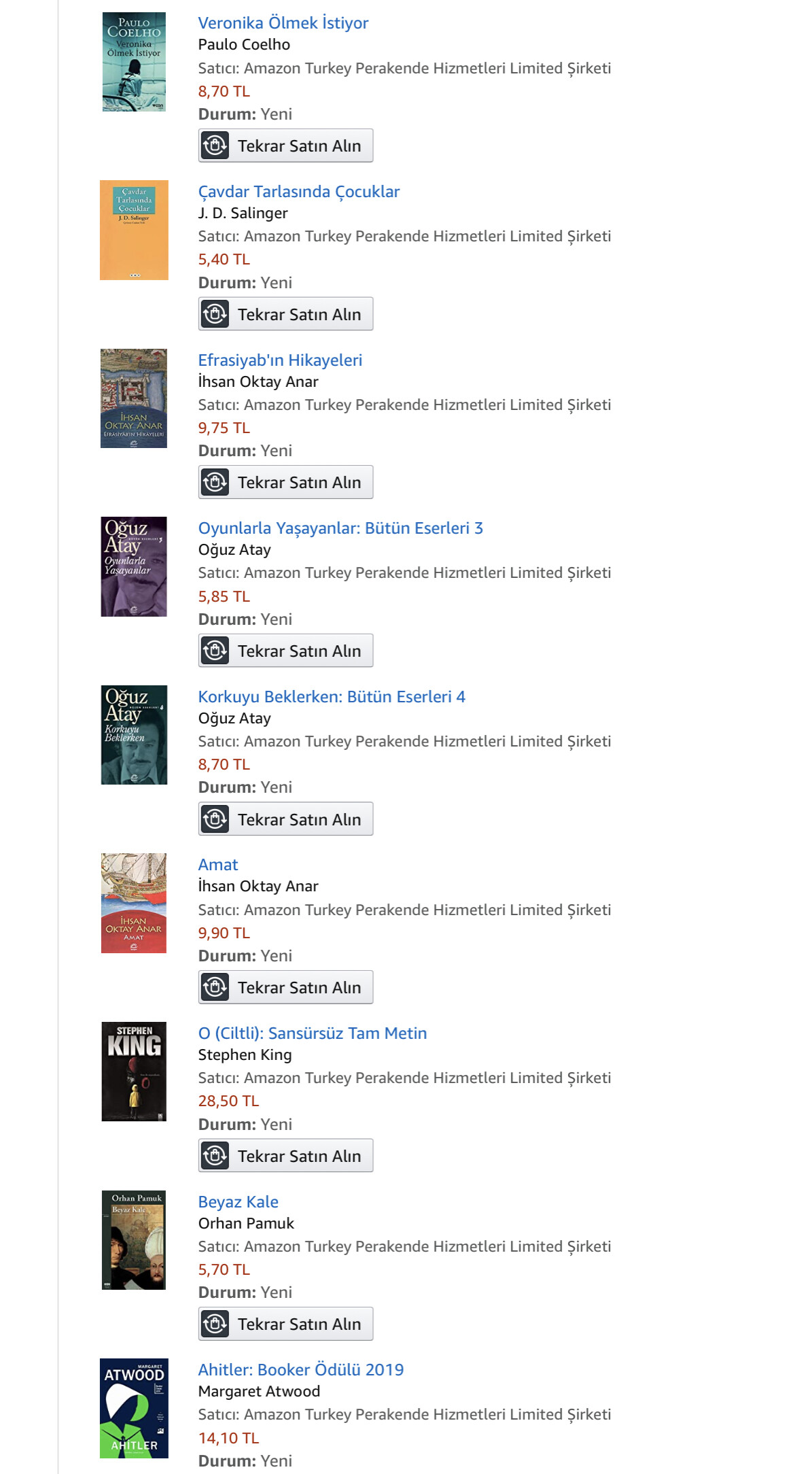Click buy-again icon for Çavdar Tarlasında Çocuklar
The width and height of the screenshot is (812, 1474).
[x=215, y=314]
